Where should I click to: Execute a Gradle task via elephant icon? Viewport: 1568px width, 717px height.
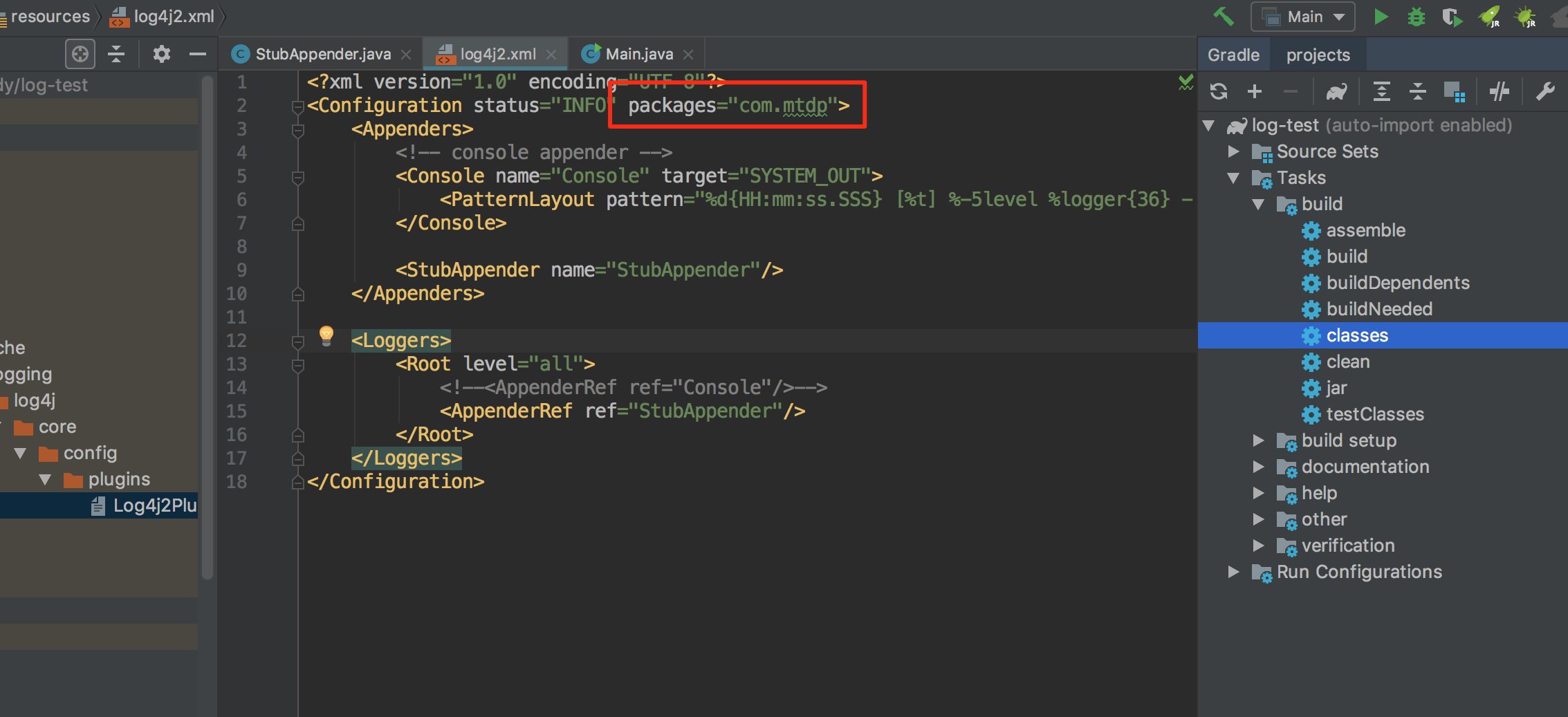1336,91
